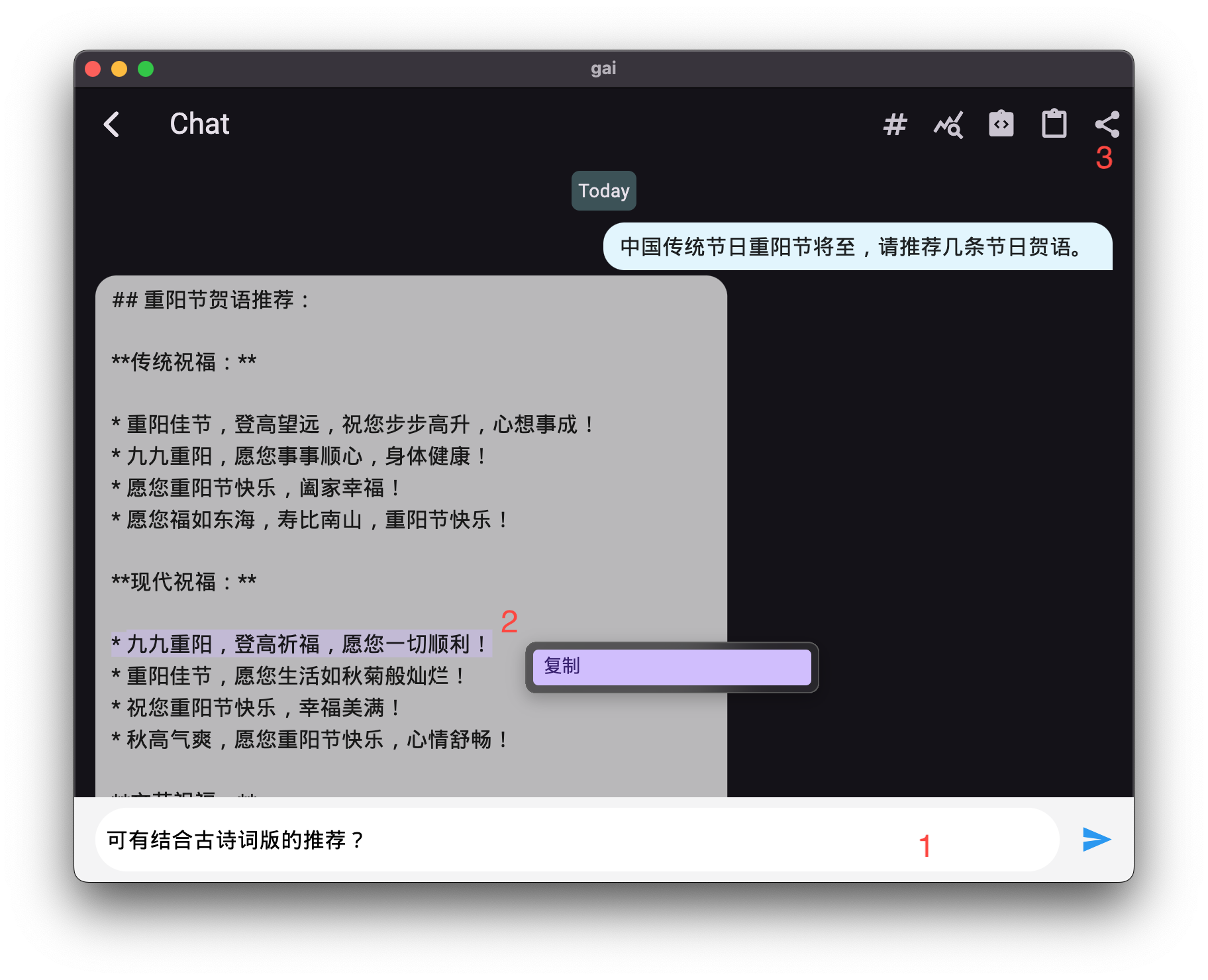
Task: Click the clipboard code snippet icon
Action: (x=1001, y=124)
